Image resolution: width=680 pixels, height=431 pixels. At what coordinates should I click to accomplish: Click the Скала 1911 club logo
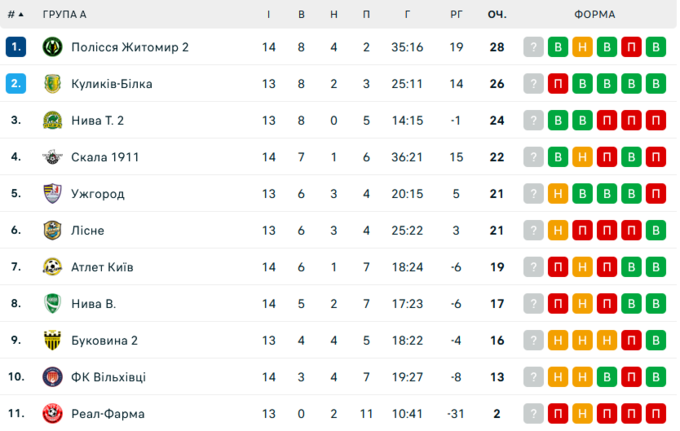pyautogui.click(x=53, y=157)
